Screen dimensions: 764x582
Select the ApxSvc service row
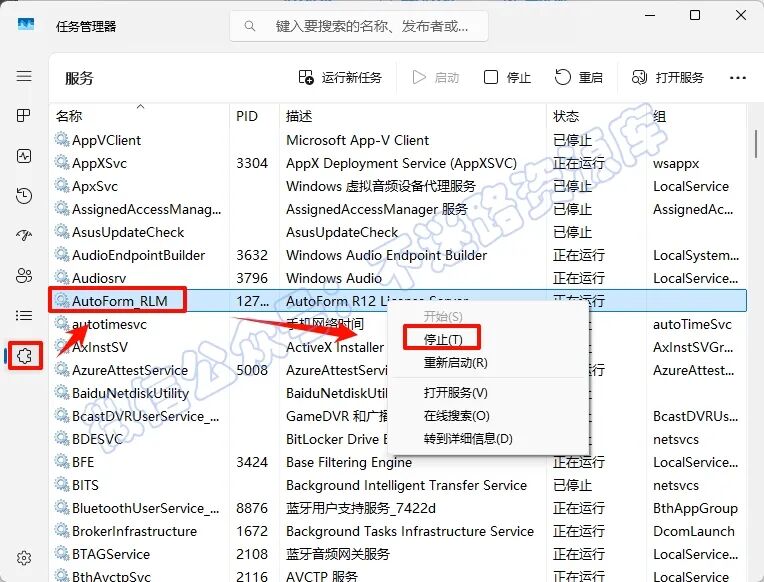pos(398,186)
